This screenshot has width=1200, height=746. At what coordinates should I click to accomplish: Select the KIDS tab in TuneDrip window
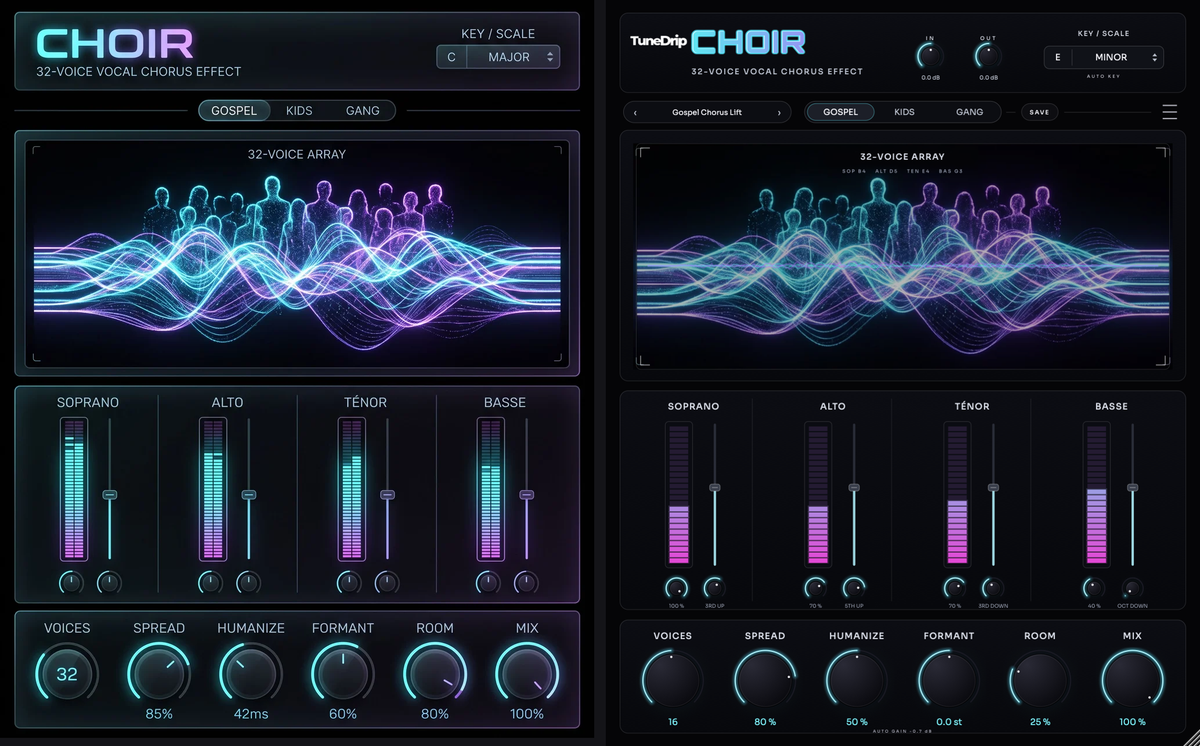(904, 112)
